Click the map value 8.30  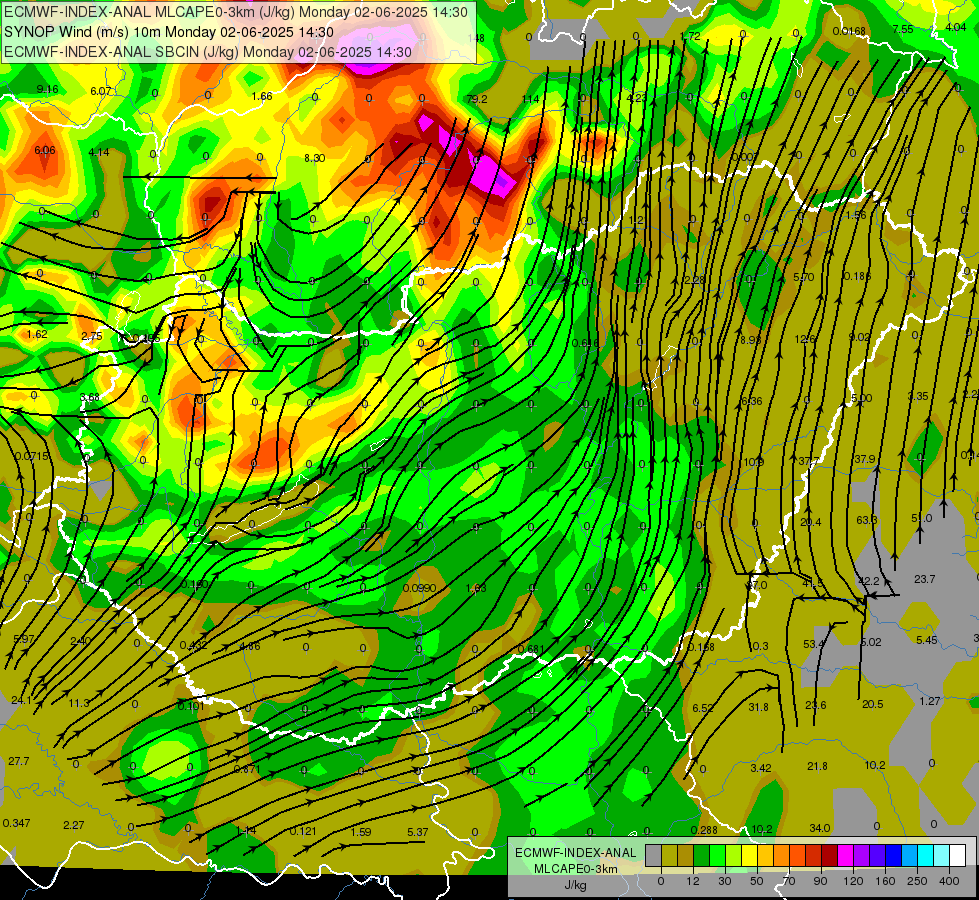(x=315, y=158)
